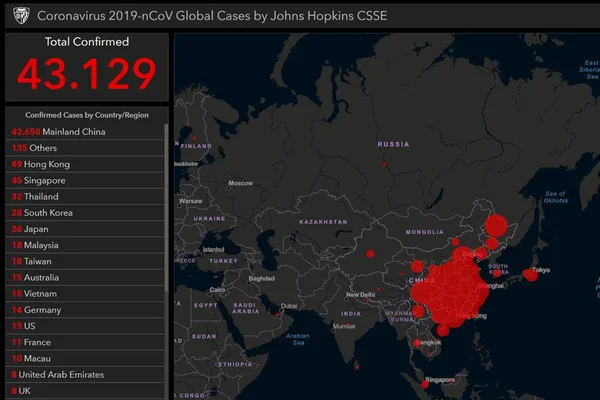Click the Finland case marker
Image resolution: width=600 pixels, height=400 pixels.
pos(194,138)
